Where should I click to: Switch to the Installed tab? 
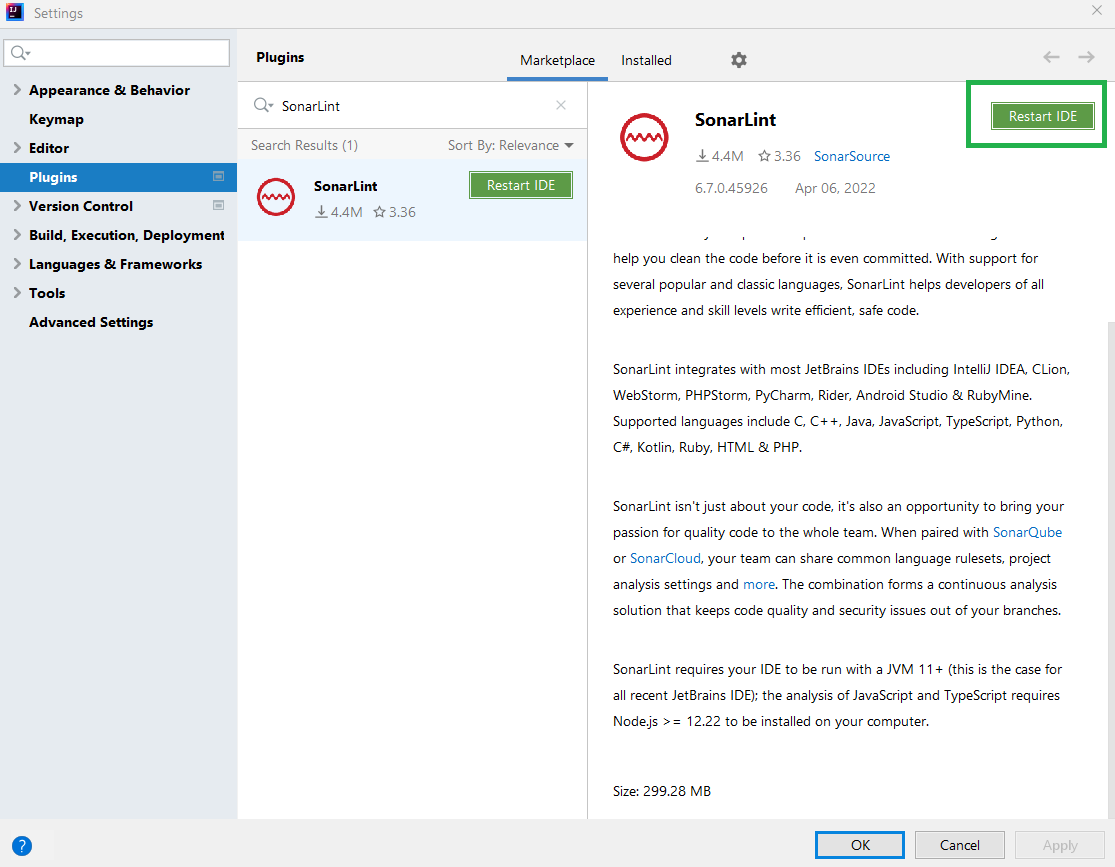[x=646, y=60]
